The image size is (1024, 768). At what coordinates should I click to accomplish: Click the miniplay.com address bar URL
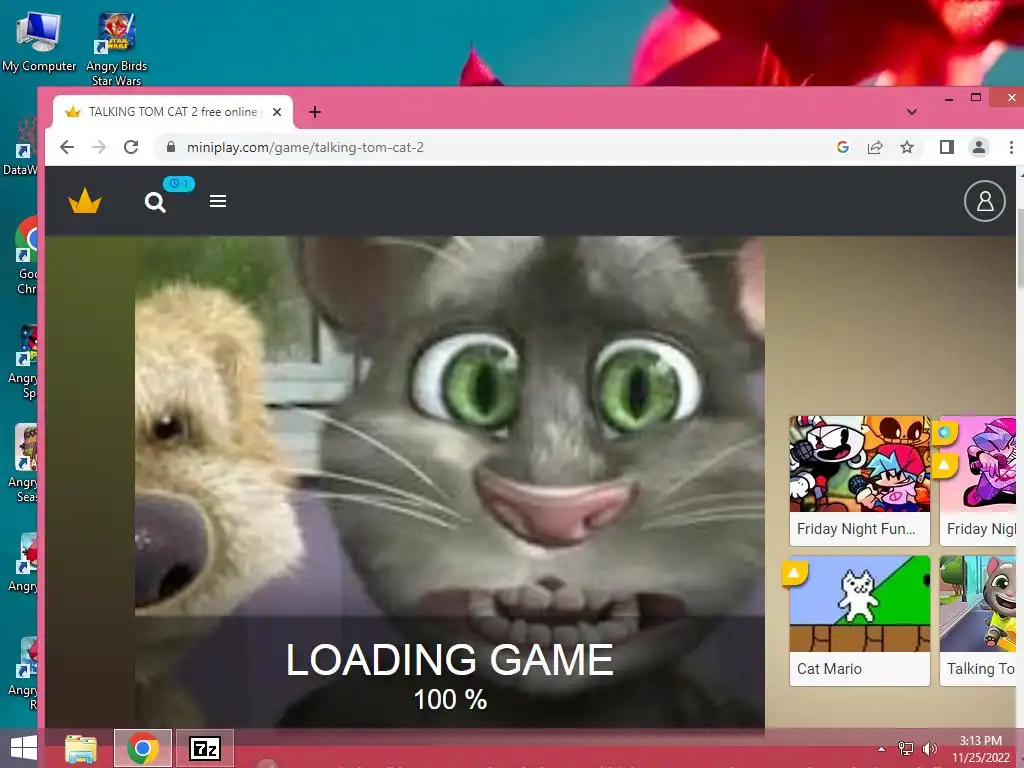(x=305, y=147)
